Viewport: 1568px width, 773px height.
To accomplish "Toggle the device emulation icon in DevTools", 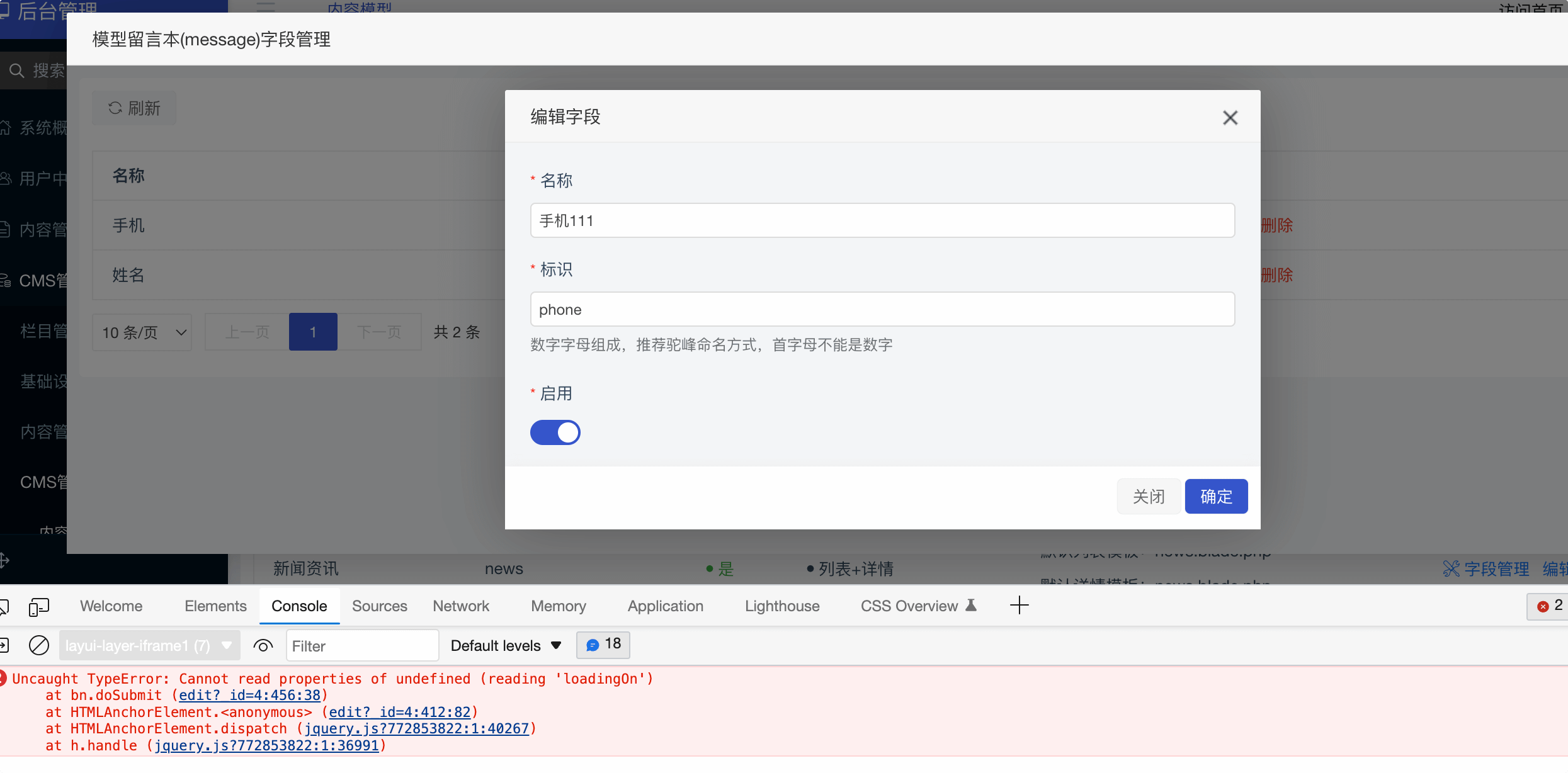I will (x=39, y=606).
